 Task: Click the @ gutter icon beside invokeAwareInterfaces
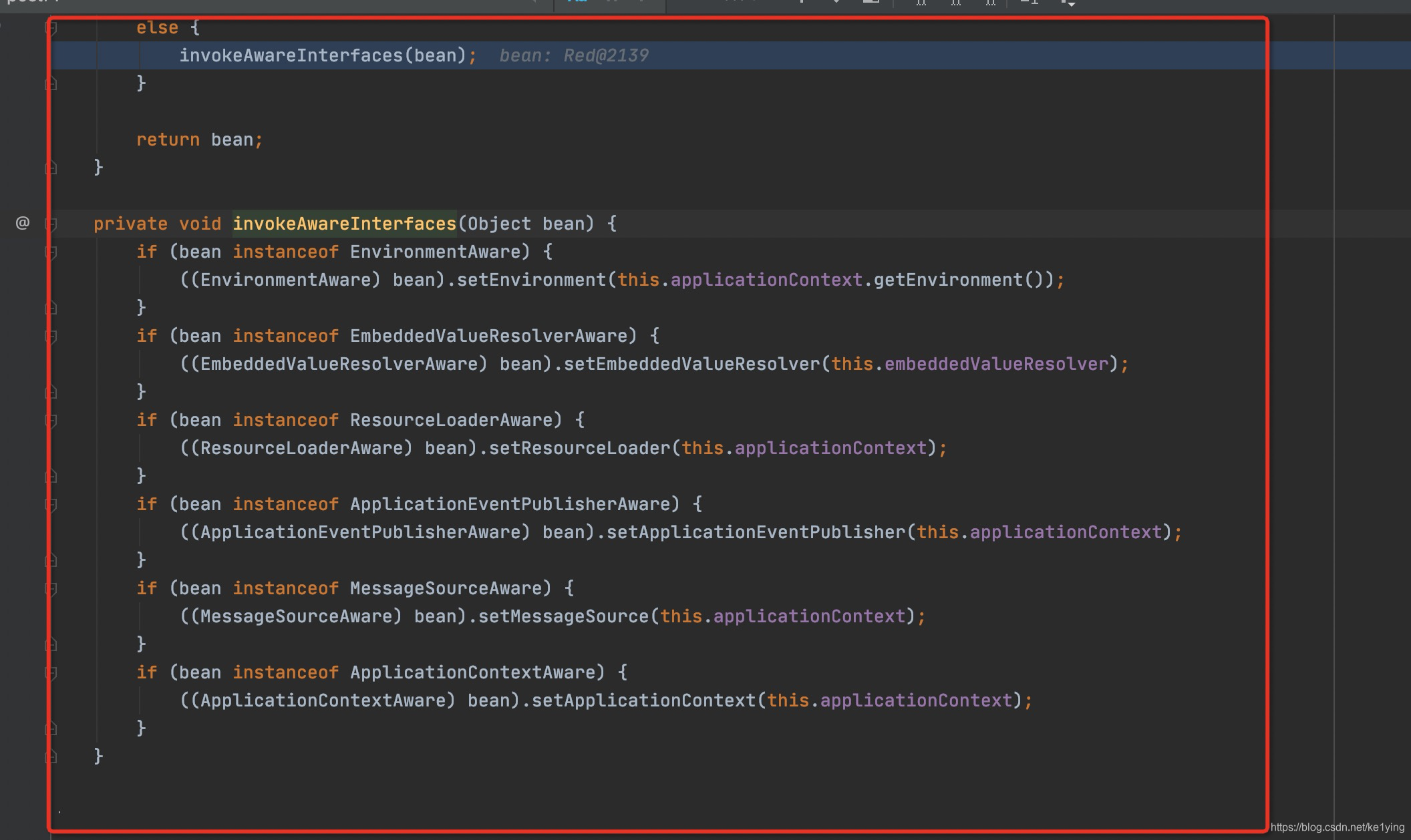pos(23,223)
